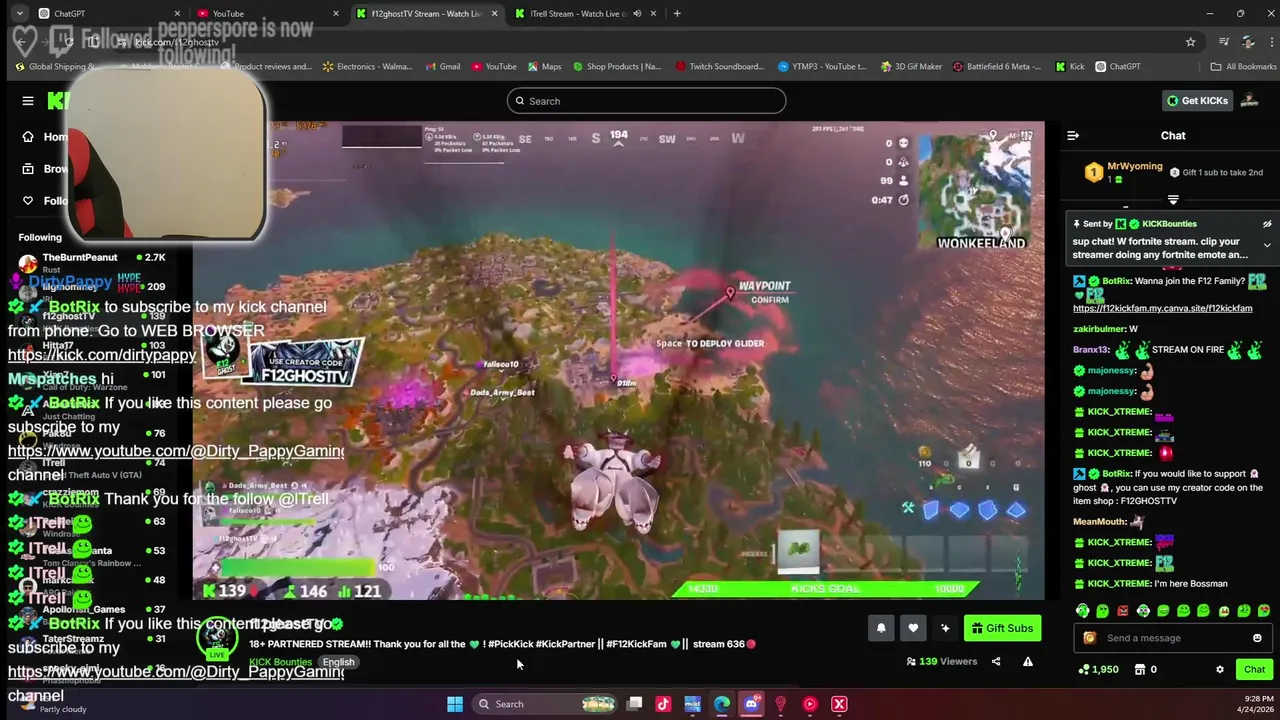Click the Branx13 username in chat
The height and width of the screenshot is (720, 1280).
1091,350
